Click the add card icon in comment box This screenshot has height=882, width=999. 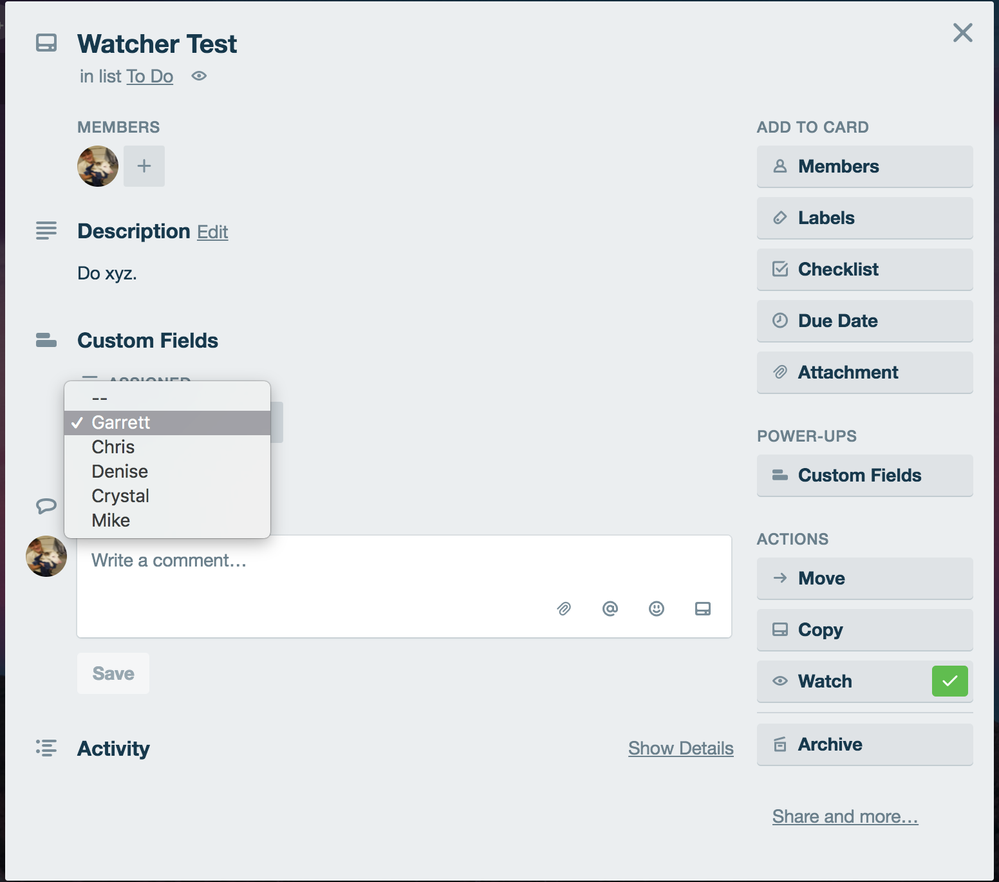703,609
